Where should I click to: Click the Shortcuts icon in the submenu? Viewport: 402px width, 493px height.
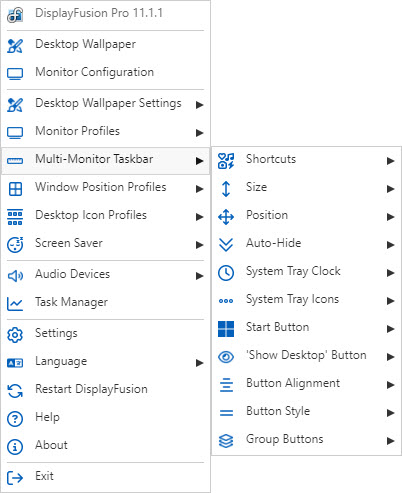226,161
